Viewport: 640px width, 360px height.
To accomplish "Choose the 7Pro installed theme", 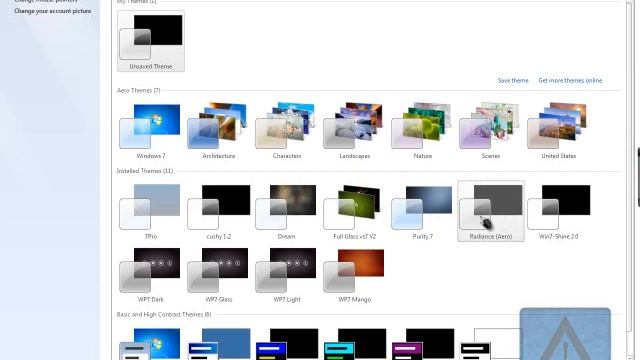I will pyautogui.click(x=151, y=211).
